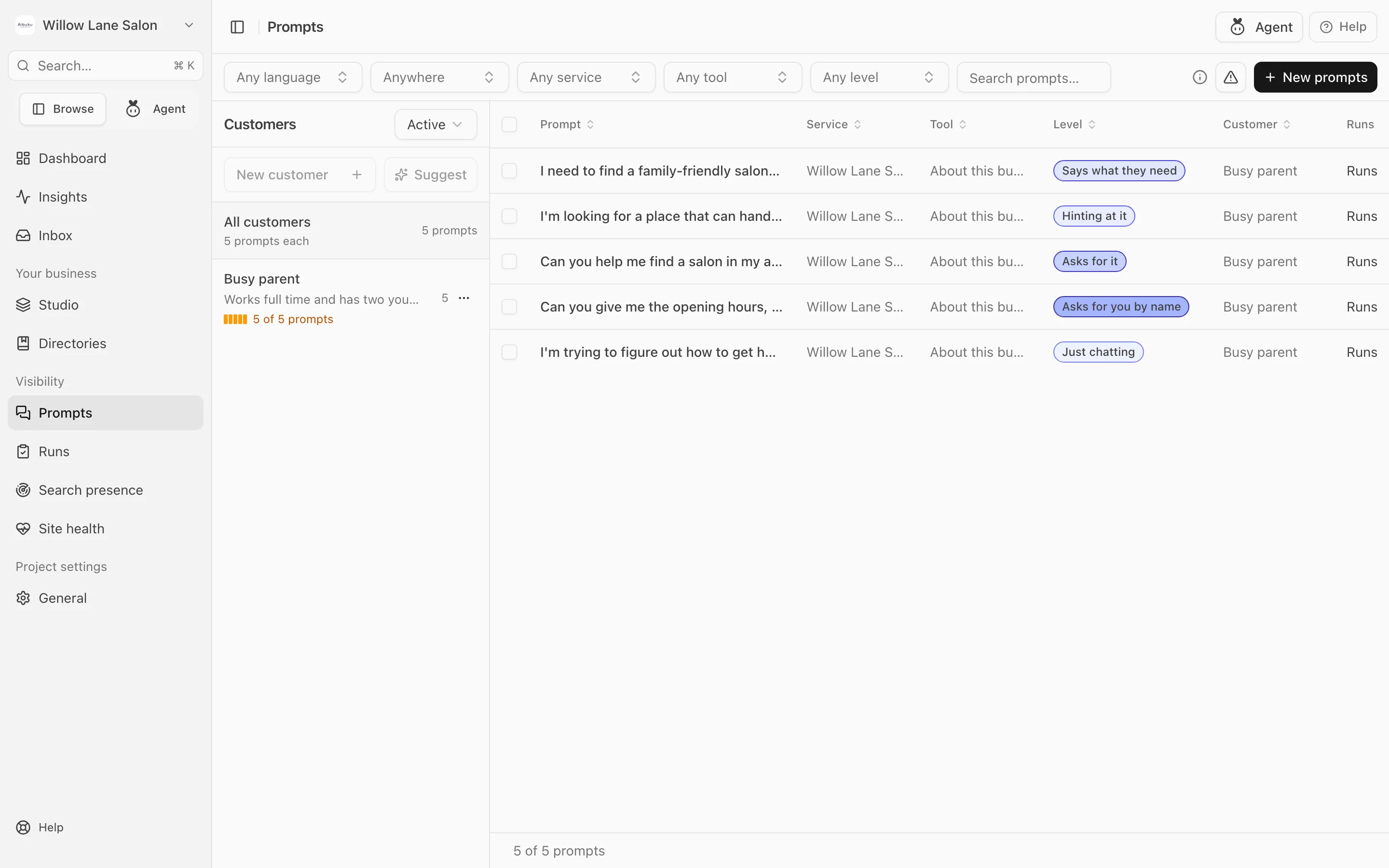Switch to the Agent tab in sidebar

pos(156,109)
